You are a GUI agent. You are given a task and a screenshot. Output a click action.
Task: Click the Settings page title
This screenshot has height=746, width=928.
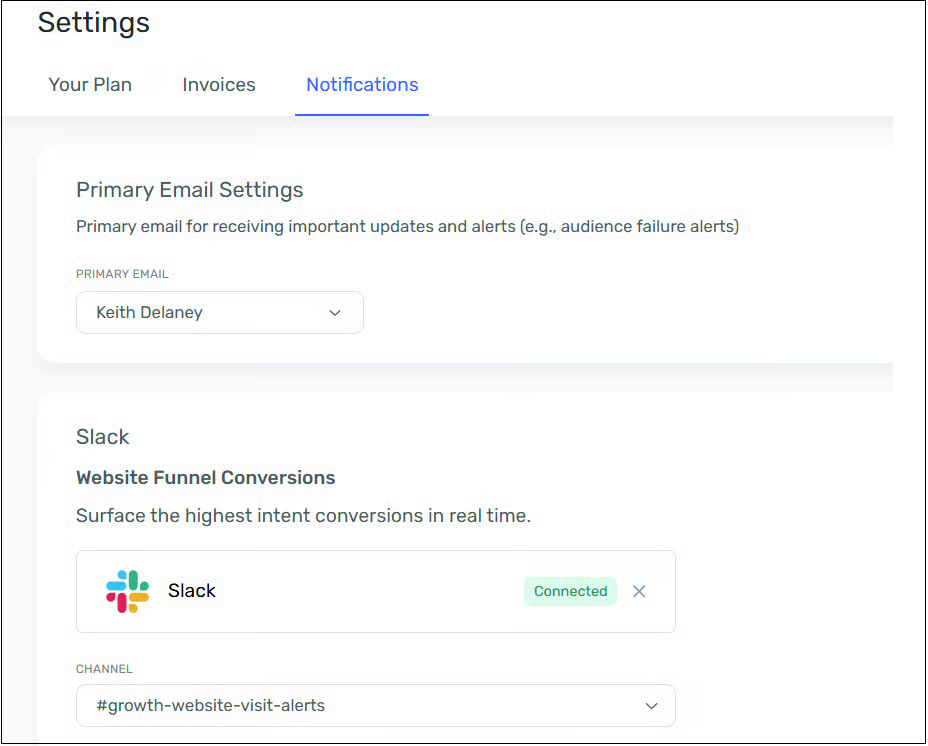(x=94, y=22)
